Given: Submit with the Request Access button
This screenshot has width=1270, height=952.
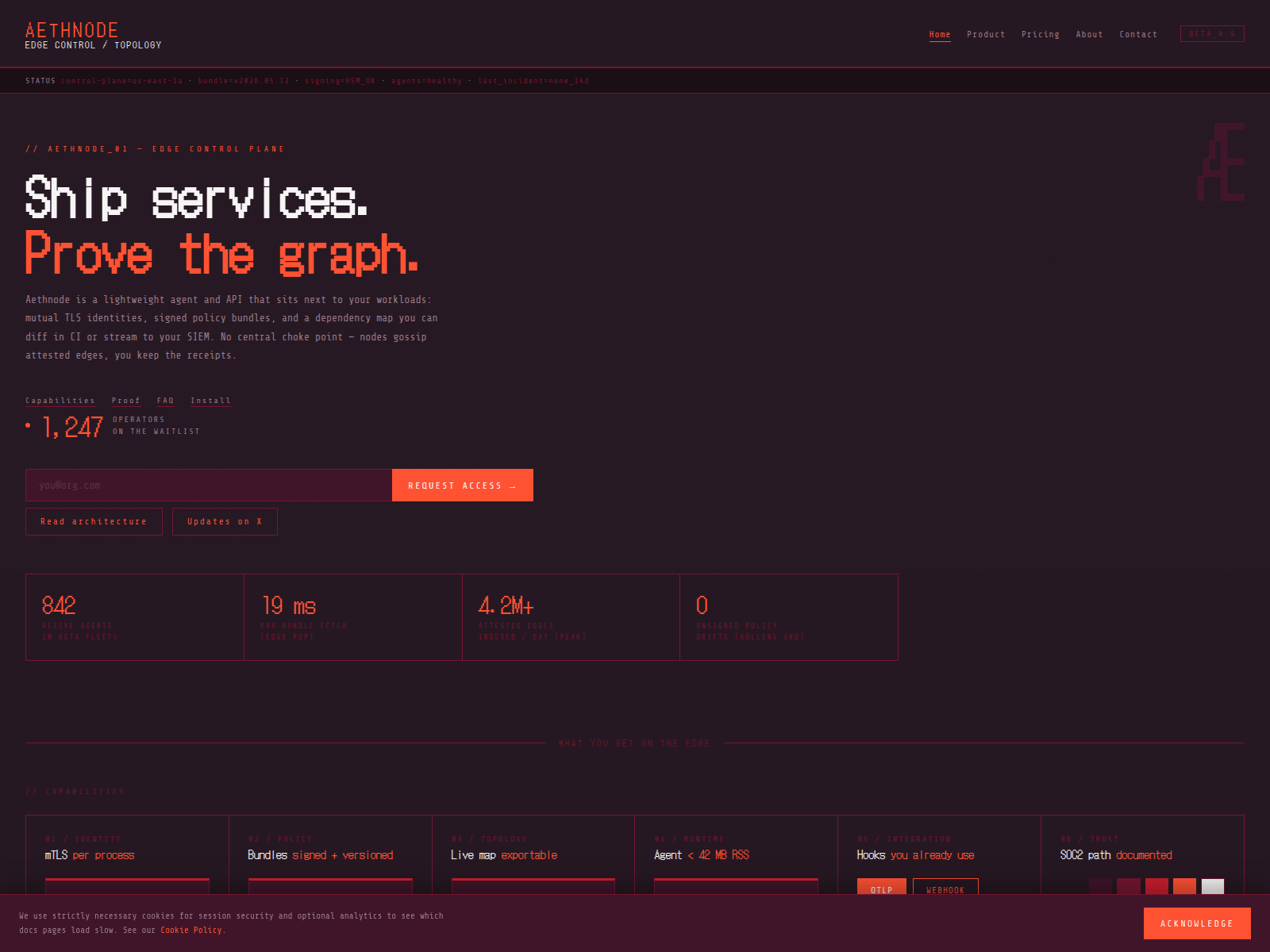Looking at the screenshot, I should pyautogui.click(x=463, y=486).
